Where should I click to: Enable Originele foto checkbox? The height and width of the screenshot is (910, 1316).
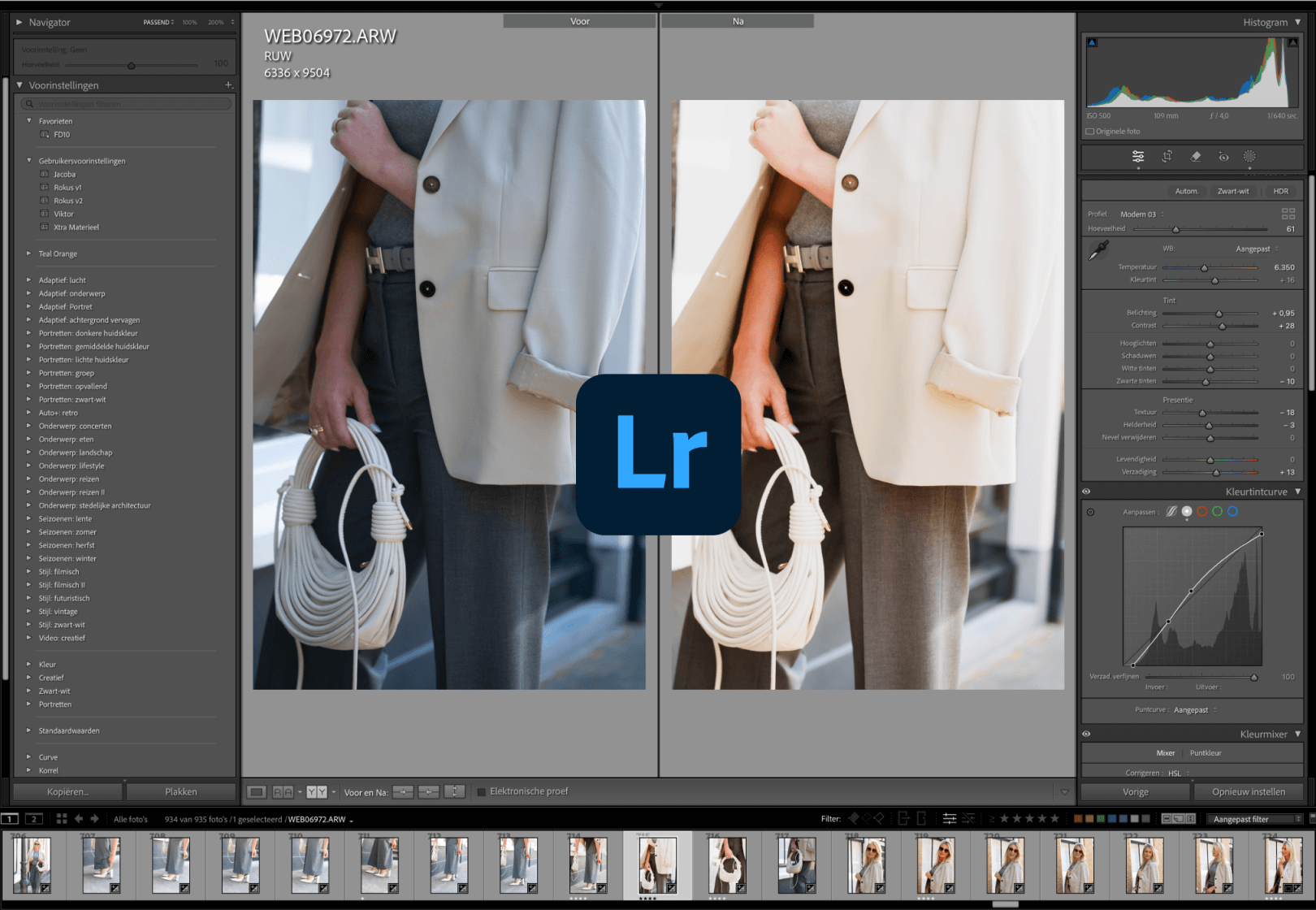click(x=1090, y=132)
